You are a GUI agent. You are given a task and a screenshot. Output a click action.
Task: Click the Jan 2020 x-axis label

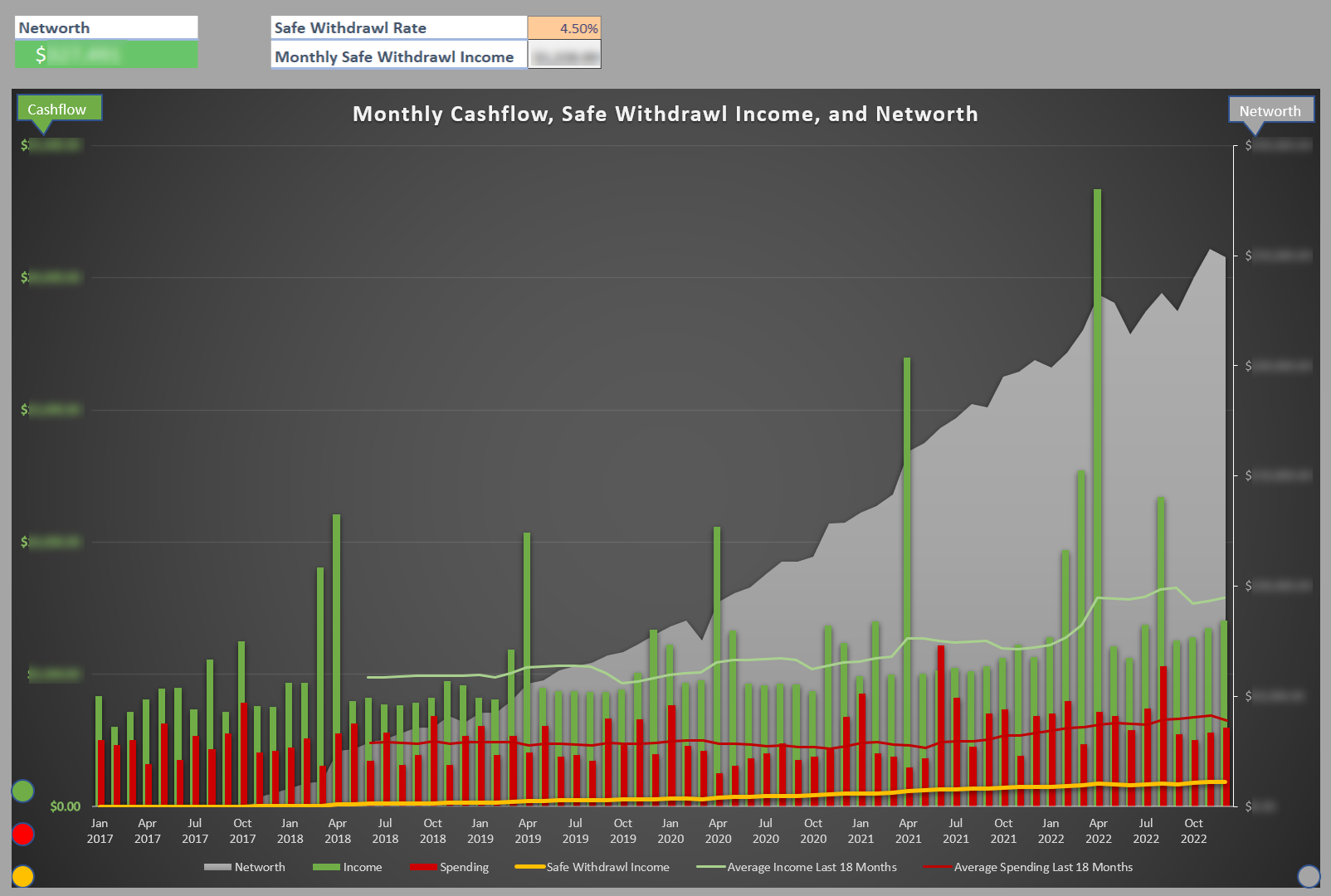pos(670,830)
